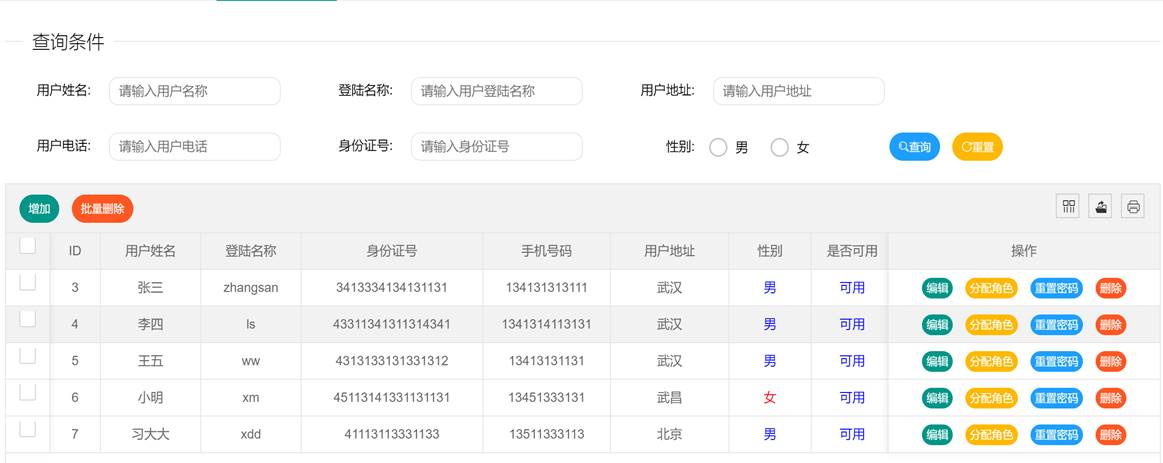This screenshot has width=1163, height=463.
Task: Focus the 用户电话 input field
Action: (195, 147)
